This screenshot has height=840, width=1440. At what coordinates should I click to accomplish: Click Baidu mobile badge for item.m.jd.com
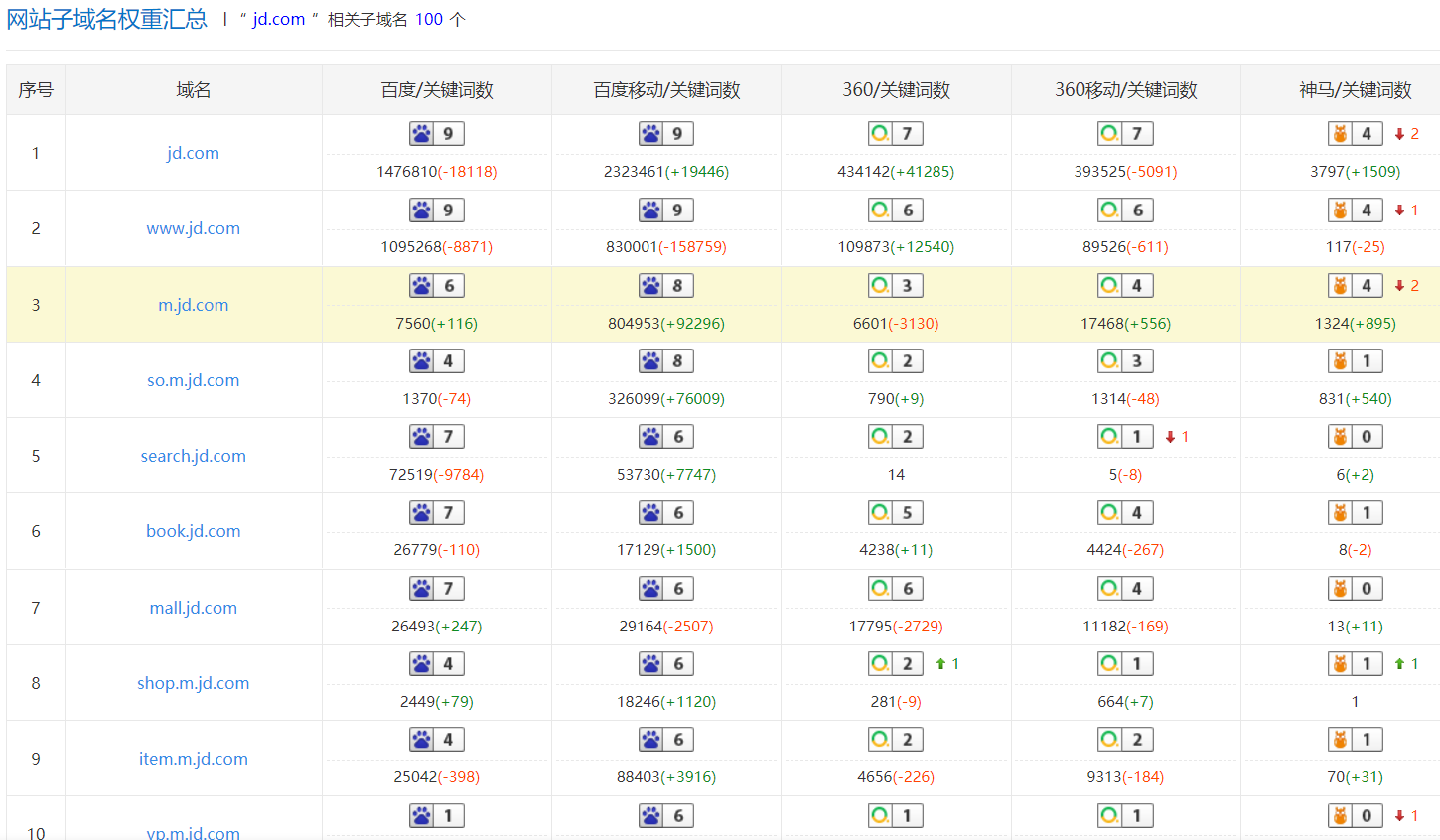tap(666, 740)
